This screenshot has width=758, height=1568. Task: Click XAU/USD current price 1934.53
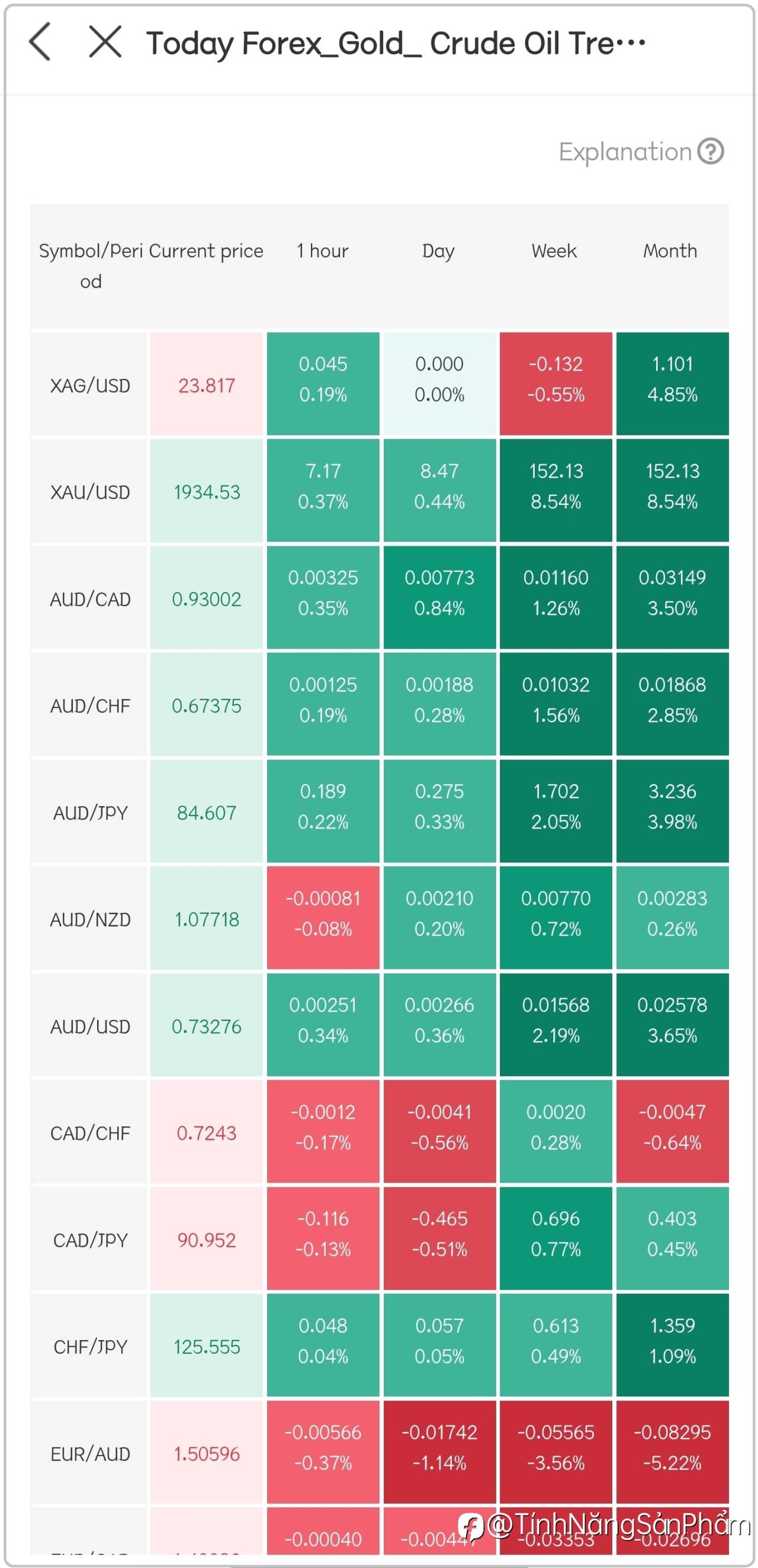pos(207,492)
